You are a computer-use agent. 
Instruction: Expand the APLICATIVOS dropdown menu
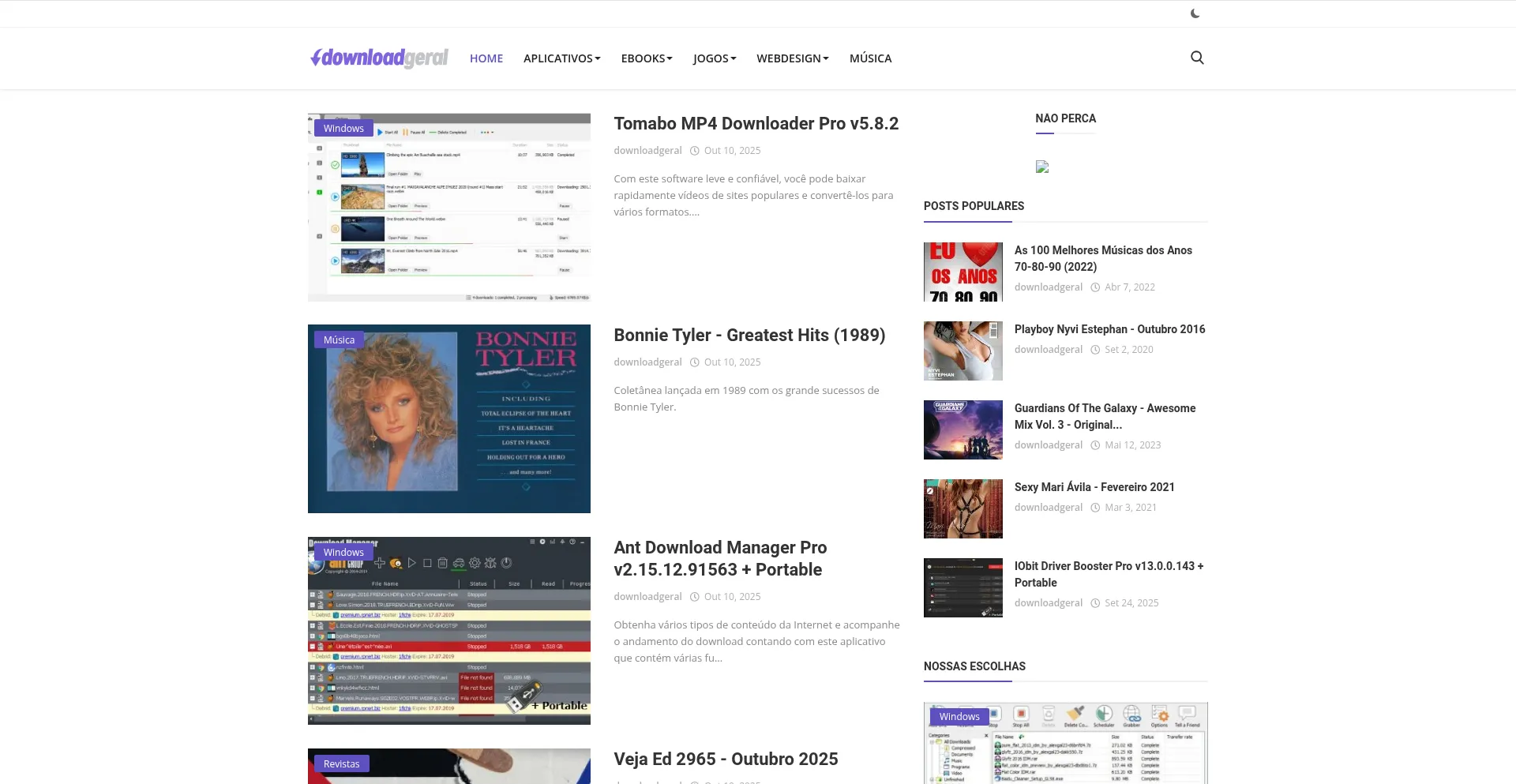coord(561,58)
